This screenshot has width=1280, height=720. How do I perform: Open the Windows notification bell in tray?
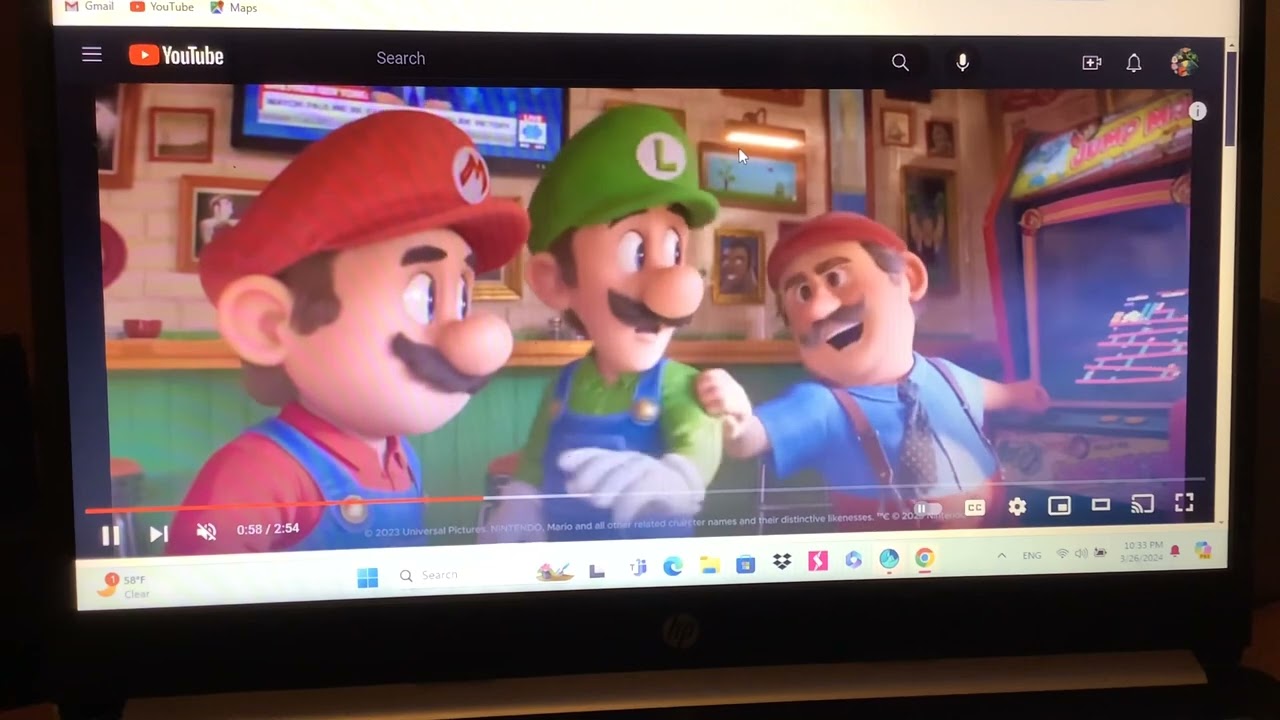(x=1175, y=551)
